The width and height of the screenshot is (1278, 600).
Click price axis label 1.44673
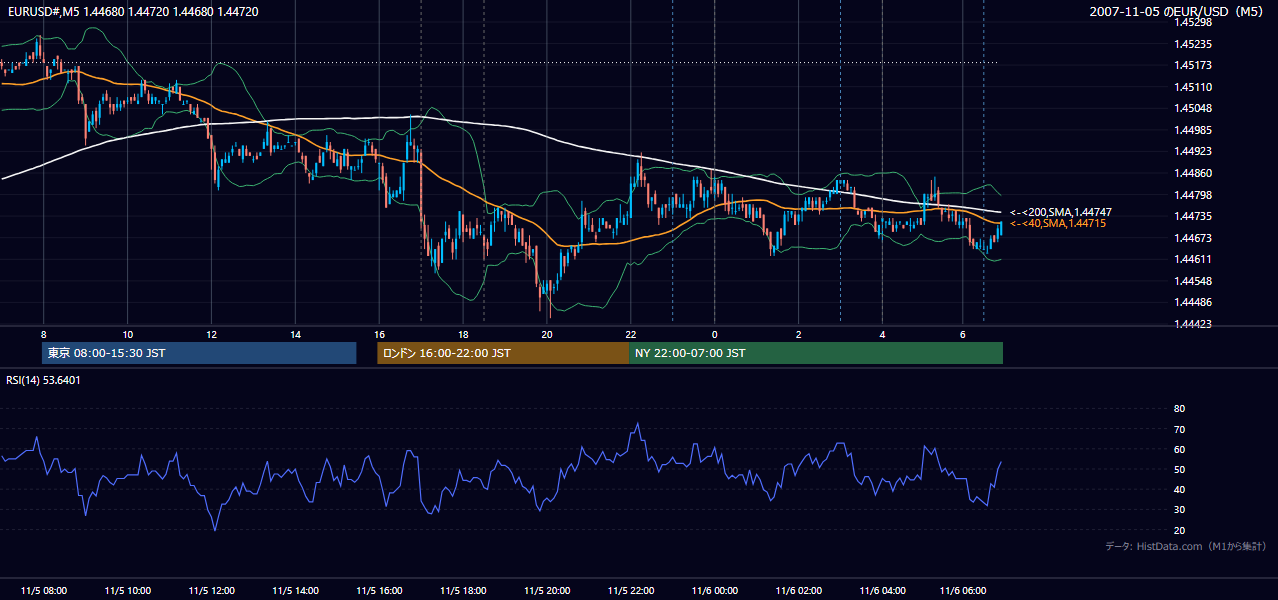tap(1193, 237)
